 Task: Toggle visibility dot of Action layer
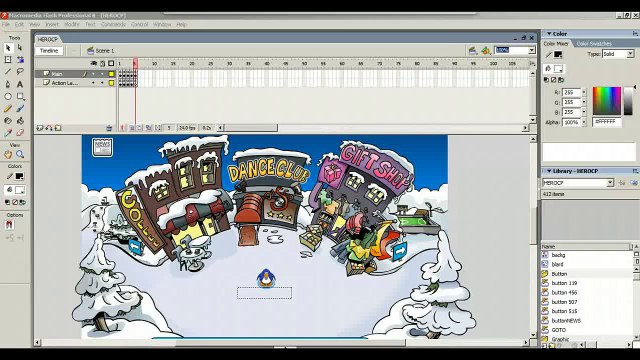click(x=93, y=83)
